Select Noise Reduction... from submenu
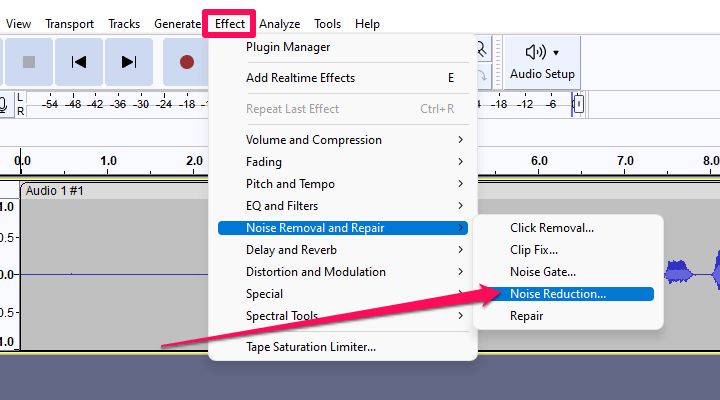Screen dimensions: 720x400 pos(557,294)
